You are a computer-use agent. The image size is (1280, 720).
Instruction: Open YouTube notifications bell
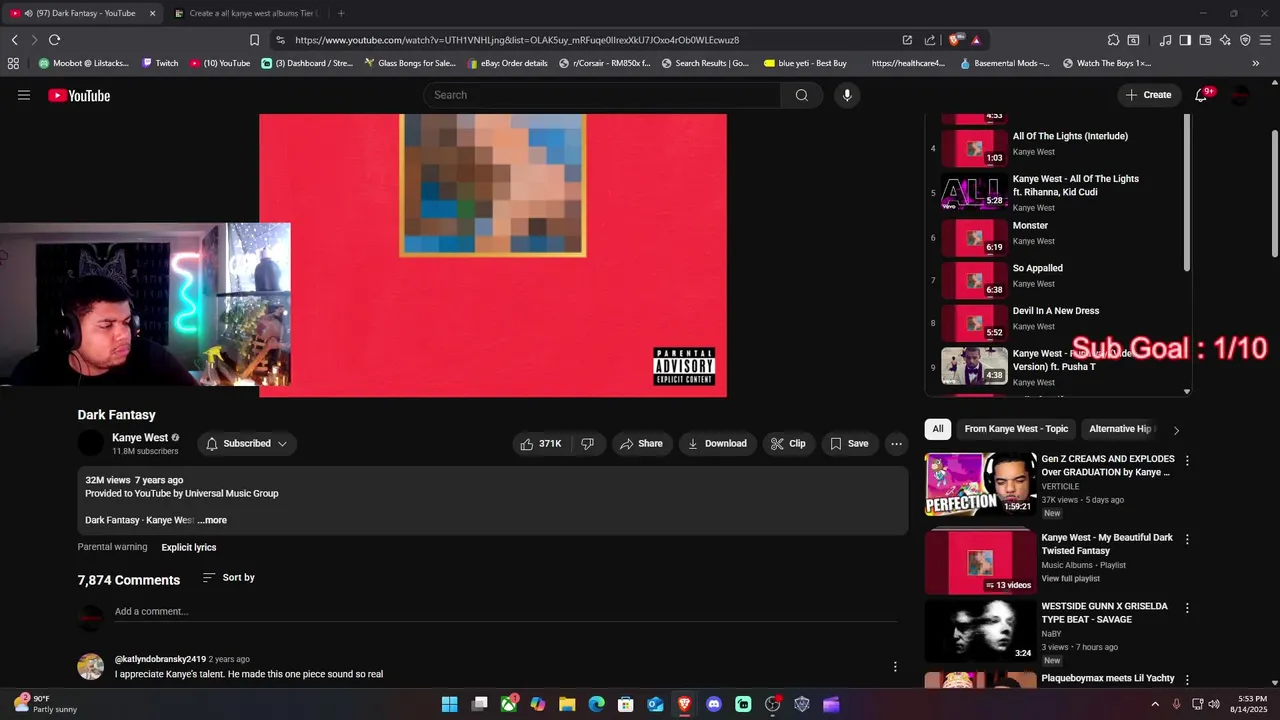[1201, 95]
